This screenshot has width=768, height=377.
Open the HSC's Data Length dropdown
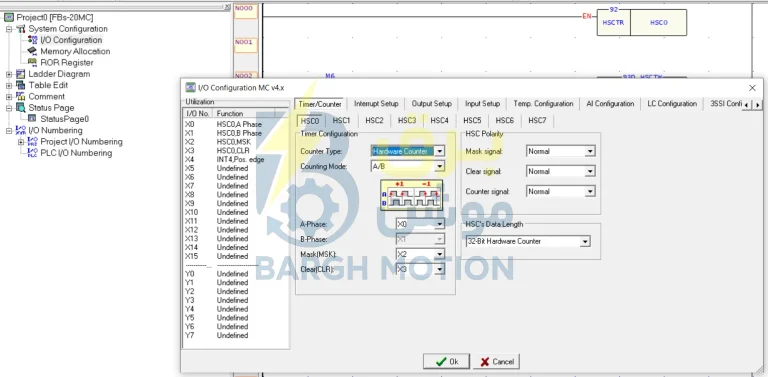click(x=585, y=241)
